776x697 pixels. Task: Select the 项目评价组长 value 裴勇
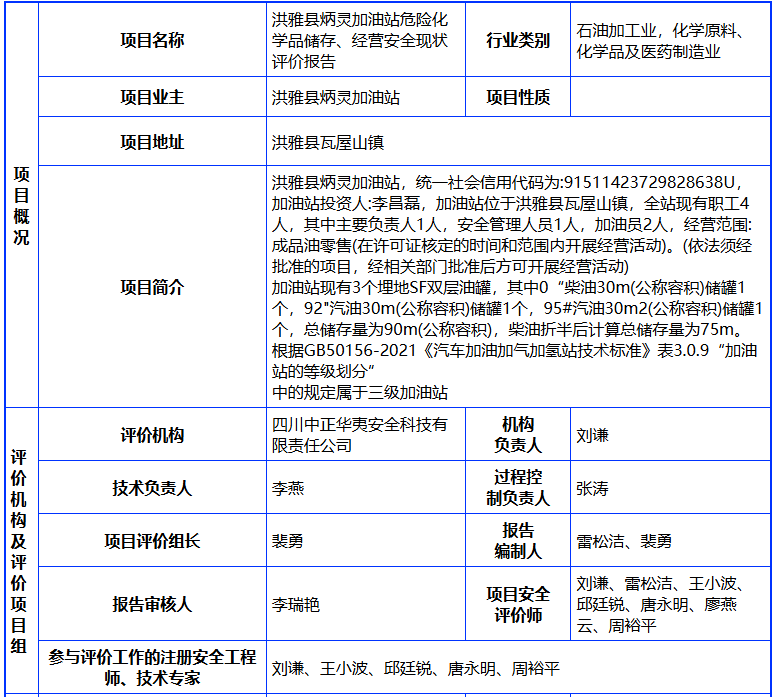(x=288, y=541)
